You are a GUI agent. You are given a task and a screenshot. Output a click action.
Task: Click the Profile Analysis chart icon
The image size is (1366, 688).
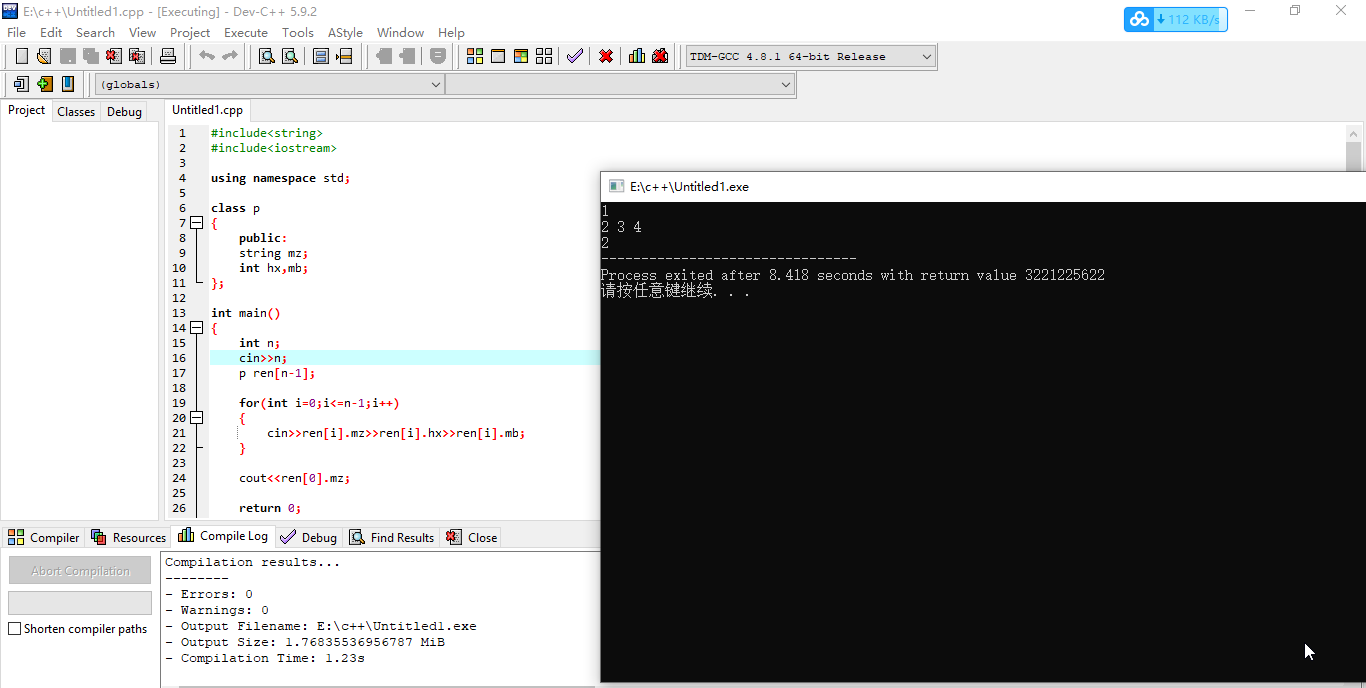pos(637,56)
